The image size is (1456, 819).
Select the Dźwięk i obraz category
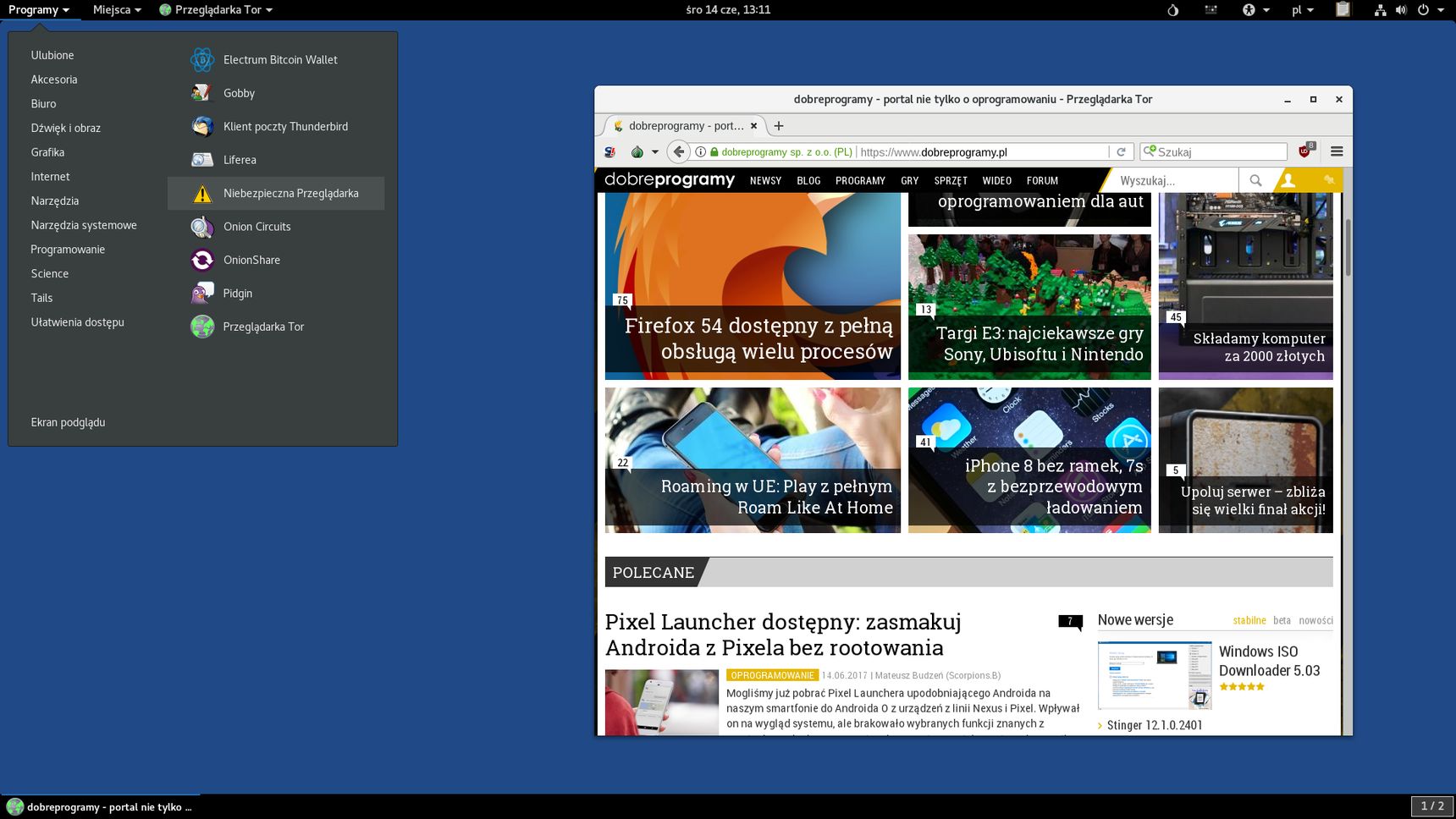point(66,129)
